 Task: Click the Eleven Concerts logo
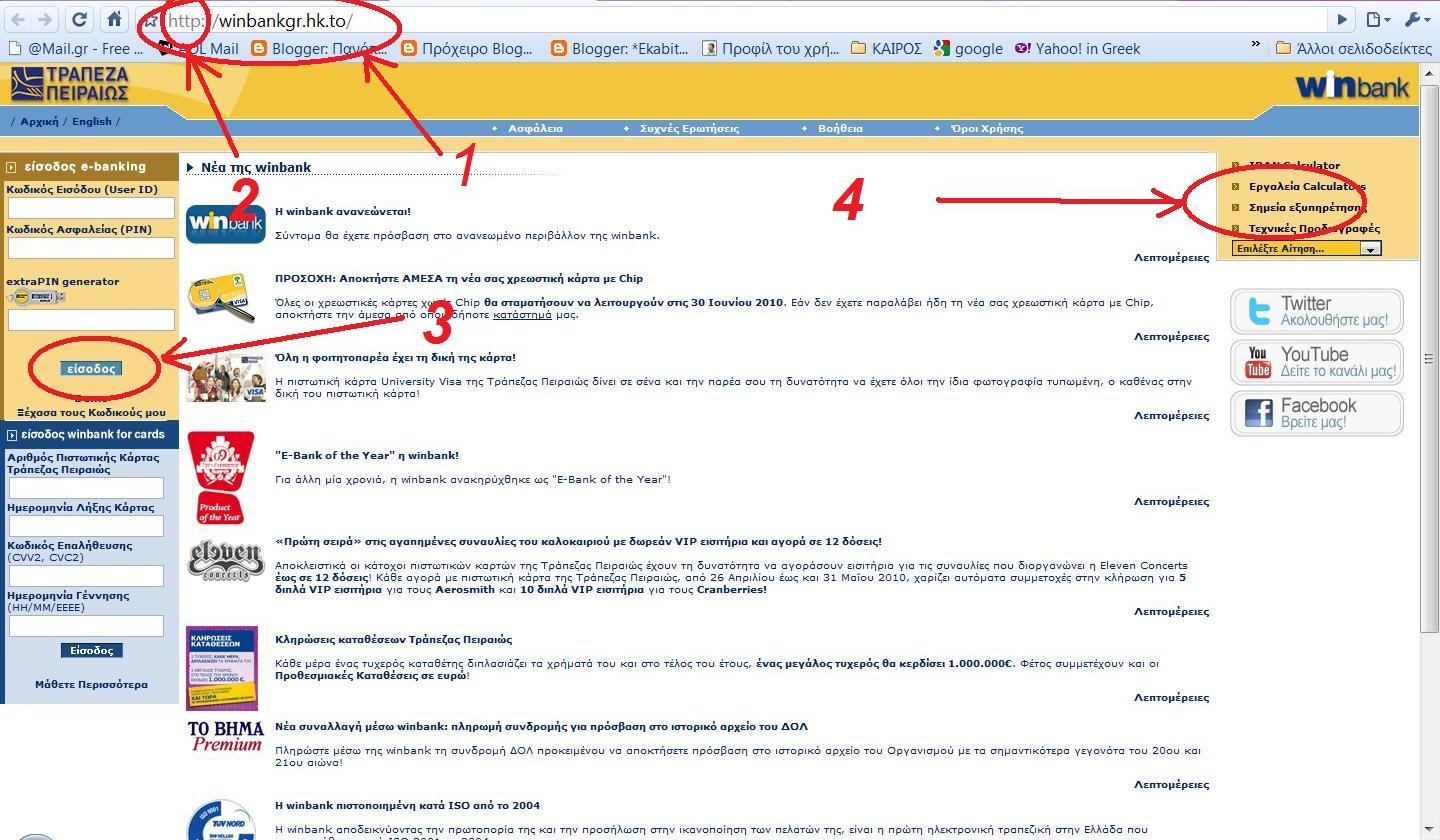(226, 561)
